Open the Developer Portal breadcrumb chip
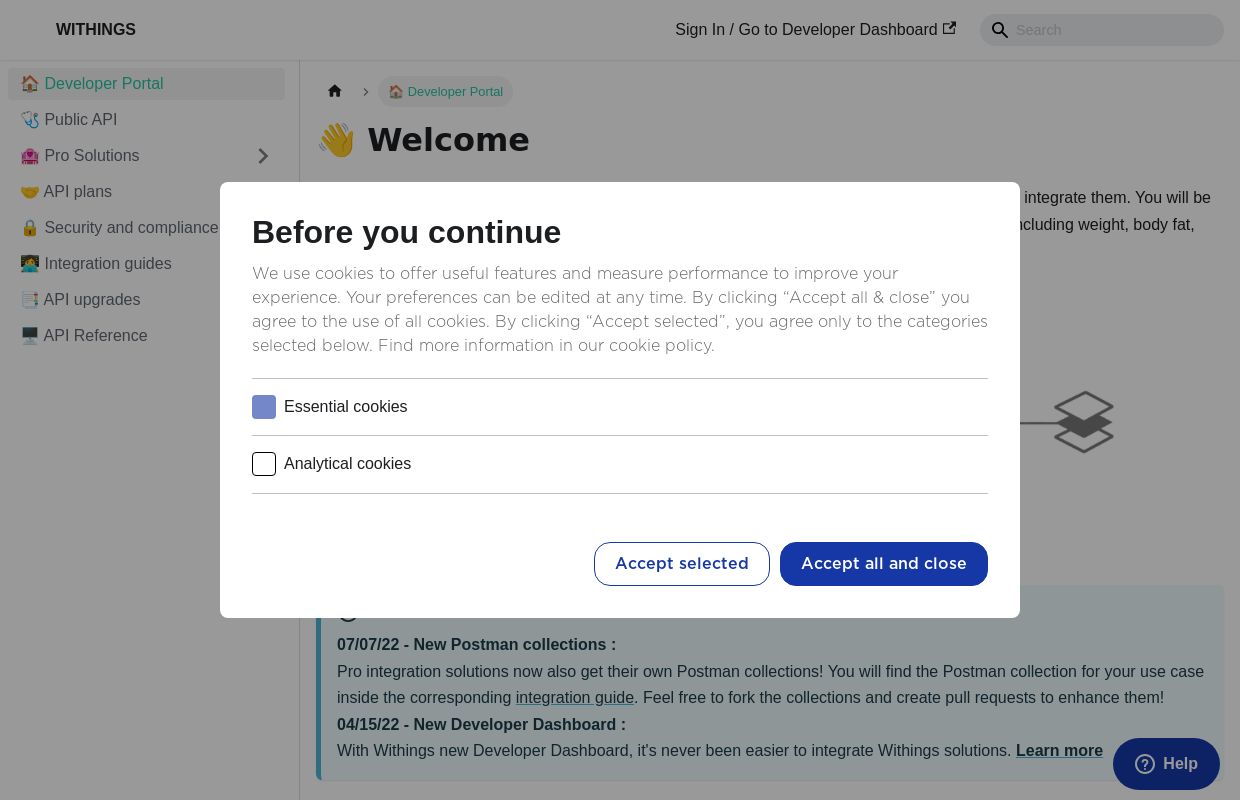 pyautogui.click(x=445, y=92)
